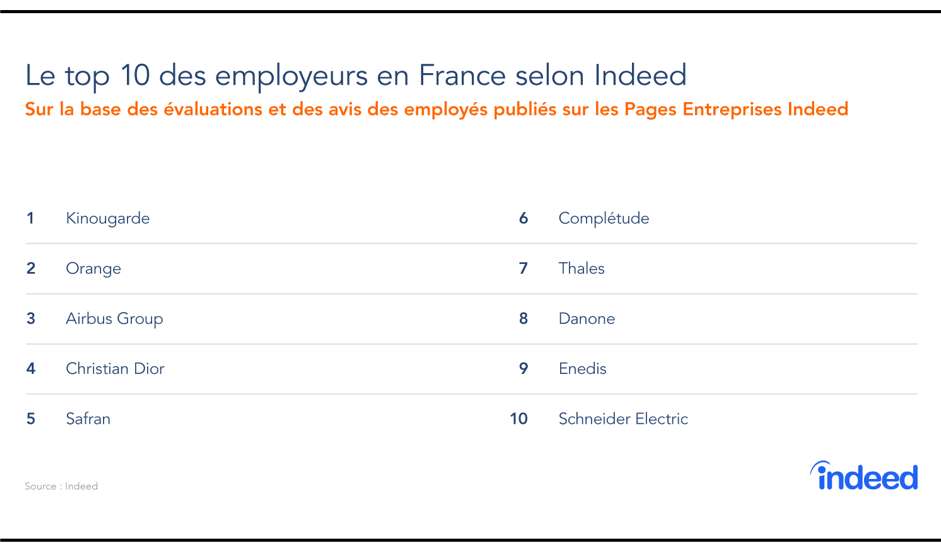Select Safran at rank 5
Screen dimensions: 941x550
coord(88,419)
